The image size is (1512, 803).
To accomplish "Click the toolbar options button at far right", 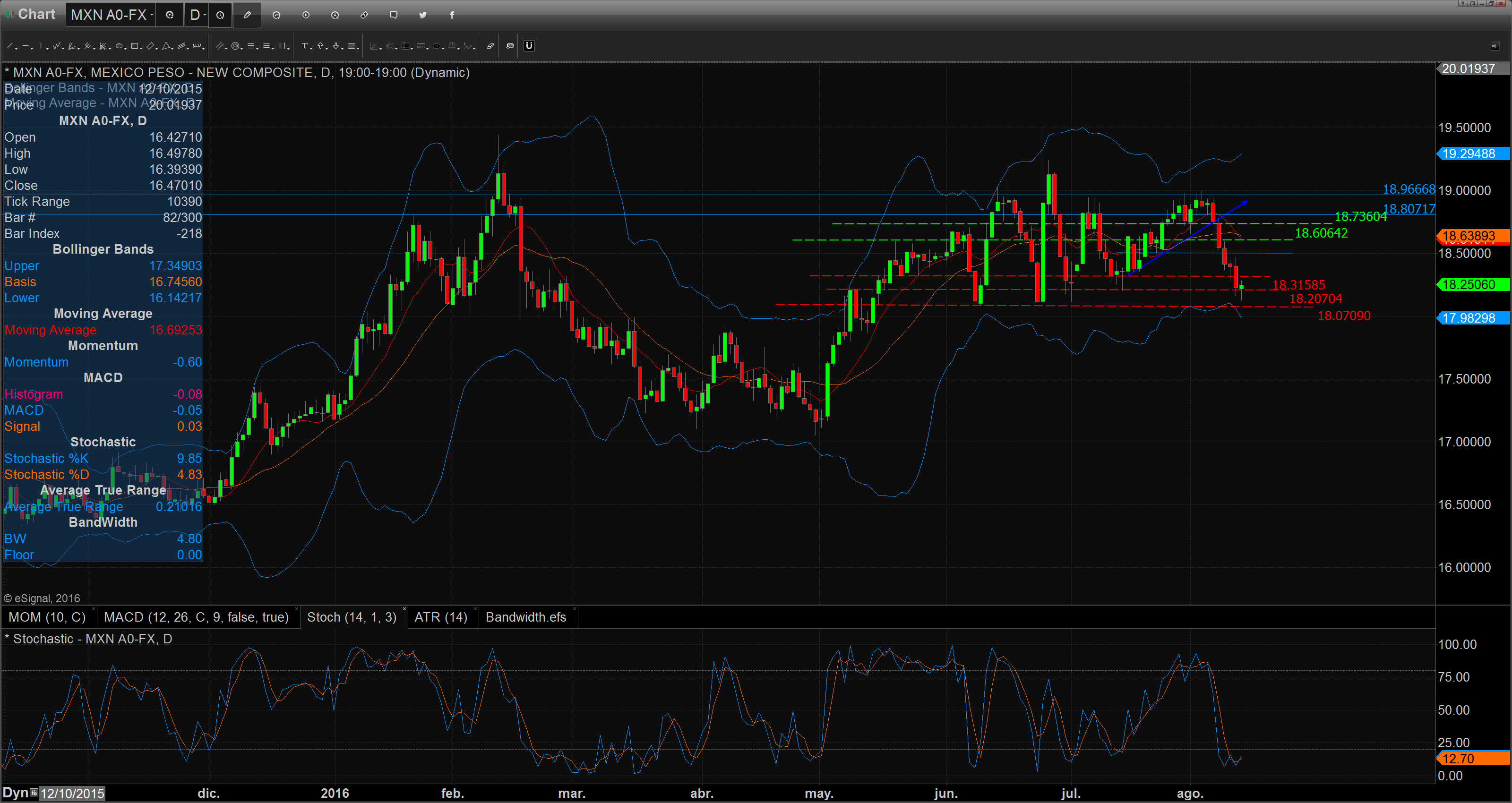I will (x=1495, y=46).
